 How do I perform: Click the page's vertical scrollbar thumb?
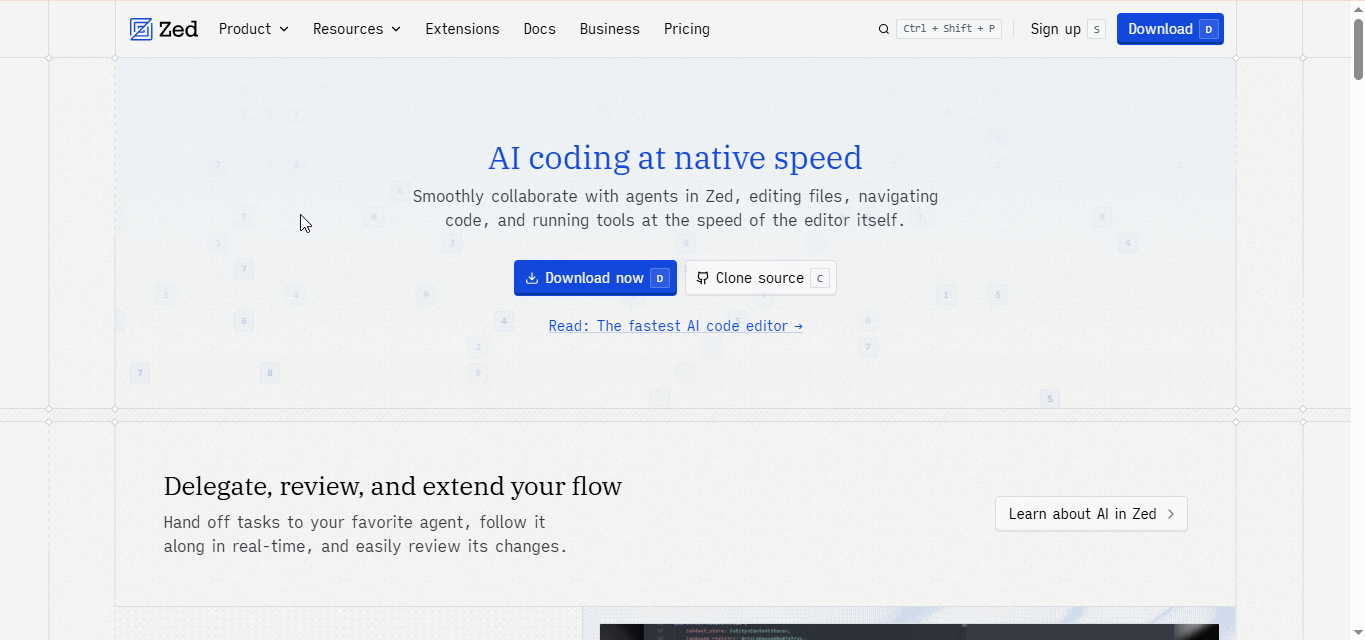pos(1358,48)
